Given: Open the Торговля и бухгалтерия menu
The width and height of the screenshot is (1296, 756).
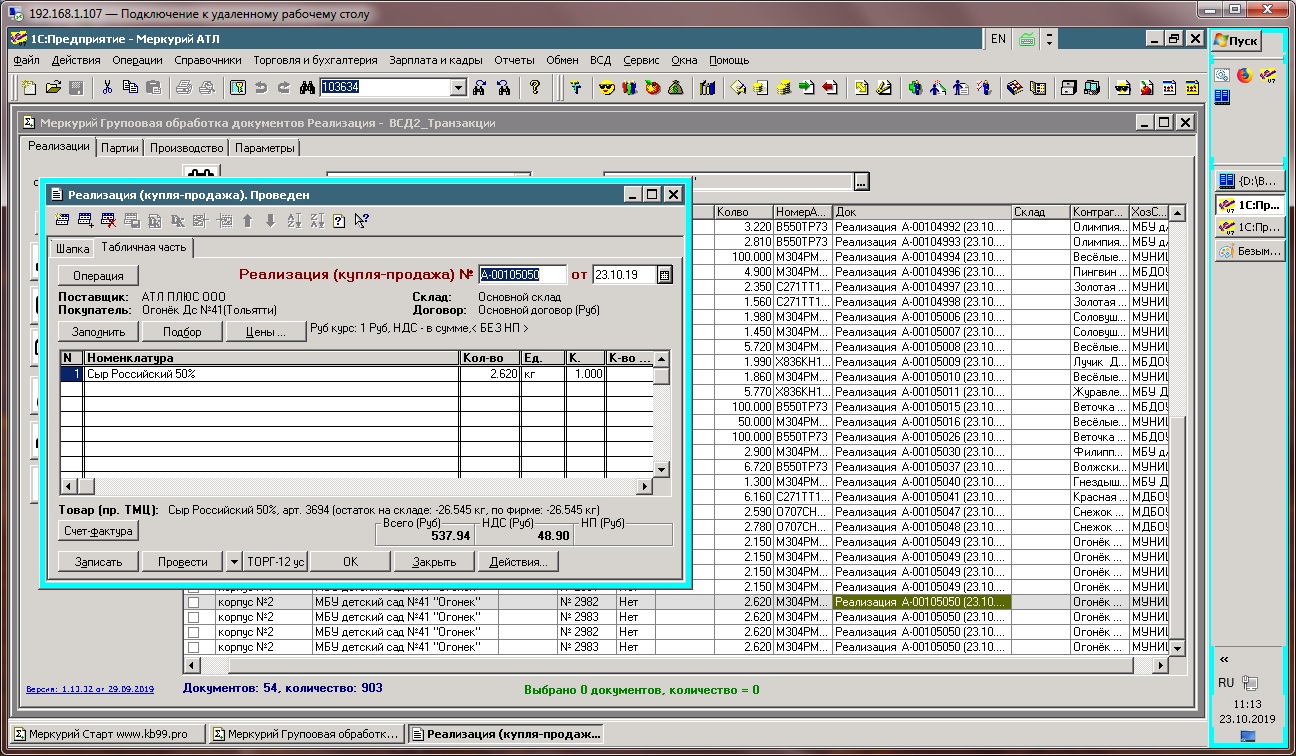Looking at the screenshot, I should point(315,60).
